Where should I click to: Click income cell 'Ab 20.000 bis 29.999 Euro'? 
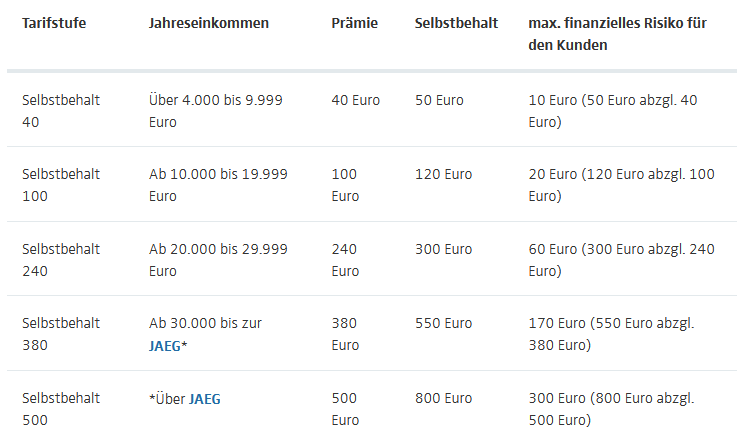coord(218,259)
